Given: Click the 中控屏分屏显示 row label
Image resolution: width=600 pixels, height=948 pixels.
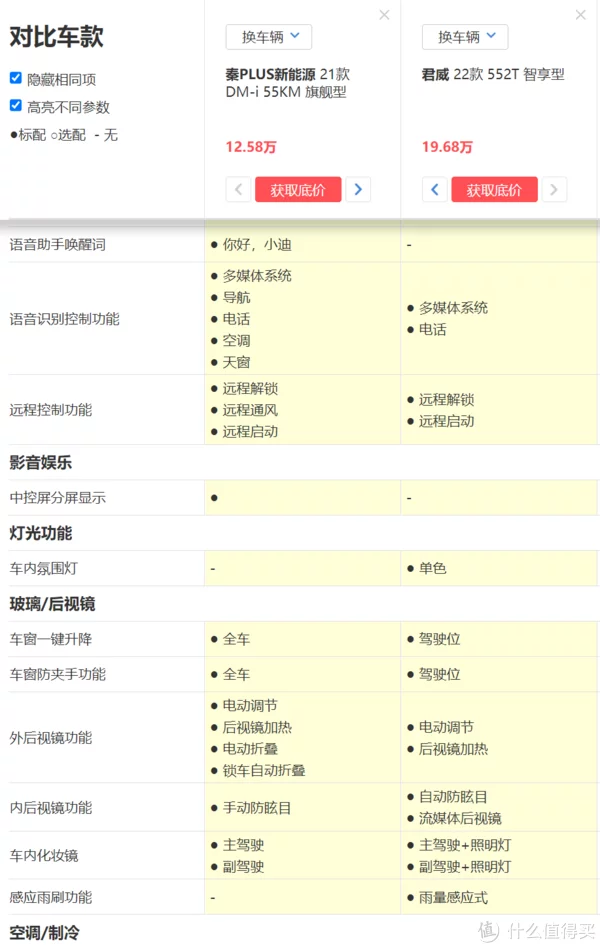Looking at the screenshot, I should click(x=57, y=498).
